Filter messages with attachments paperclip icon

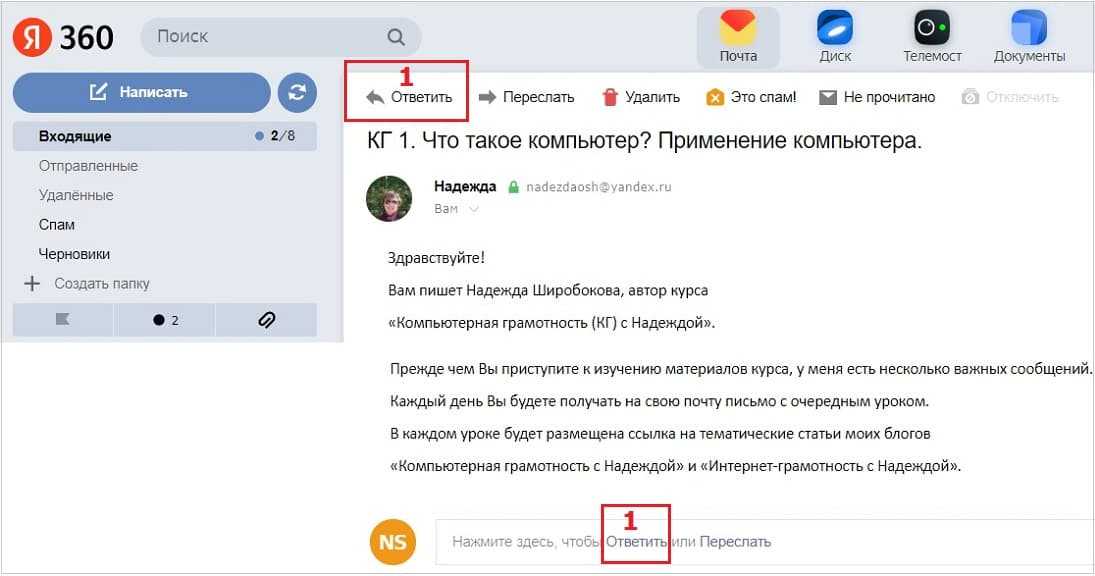tap(266, 320)
